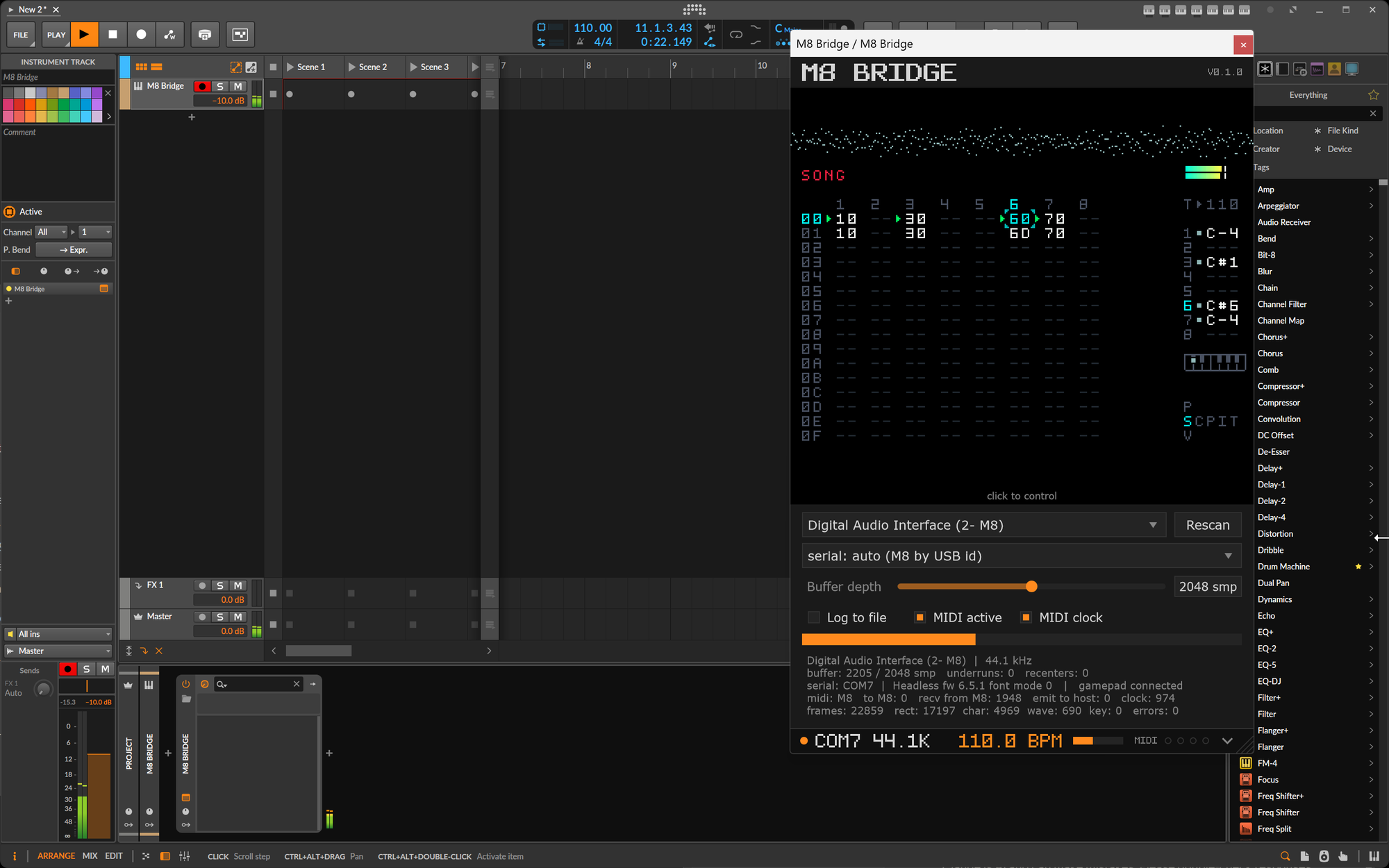Image resolution: width=1389 pixels, height=868 pixels.
Task: Click the FM-4 device icon in the browser
Action: [1246, 763]
